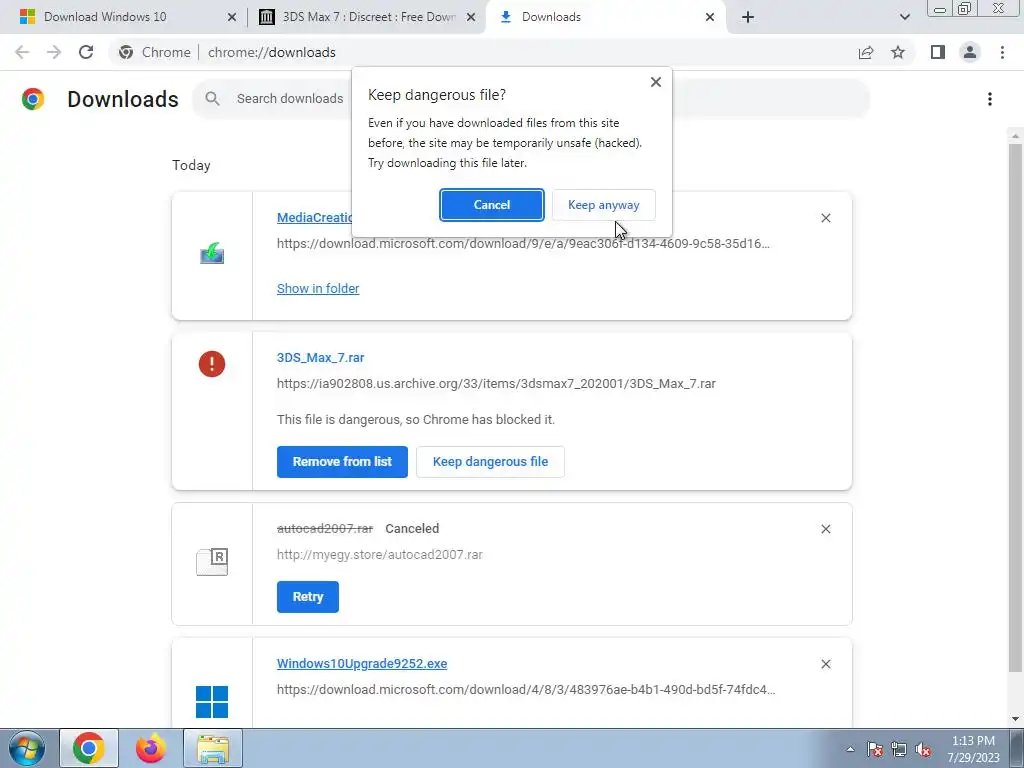Click the autocad2007.rar file icon
Image resolution: width=1024 pixels, height=768 pixels.
pyautogui.click(x=212, y=562)
